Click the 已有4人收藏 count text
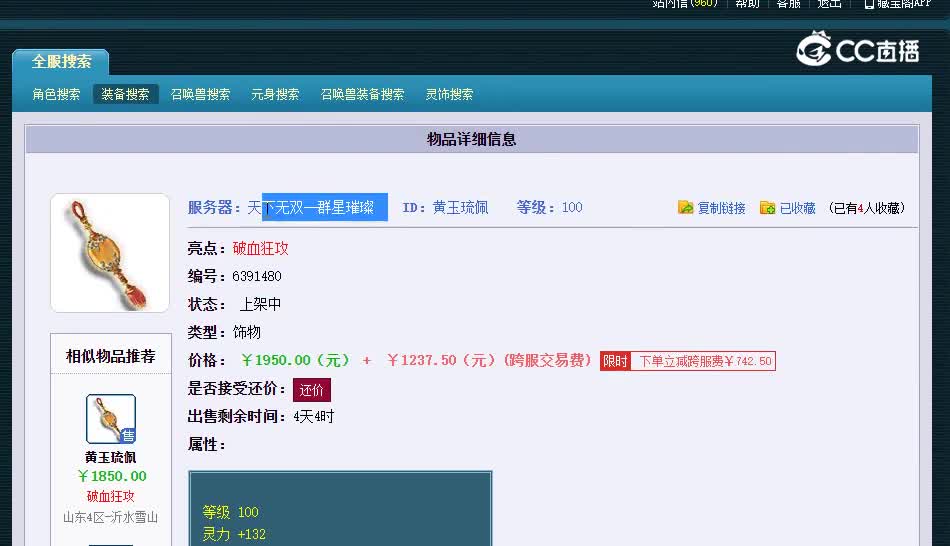950x546 pixels. click(x=866, y=208)
